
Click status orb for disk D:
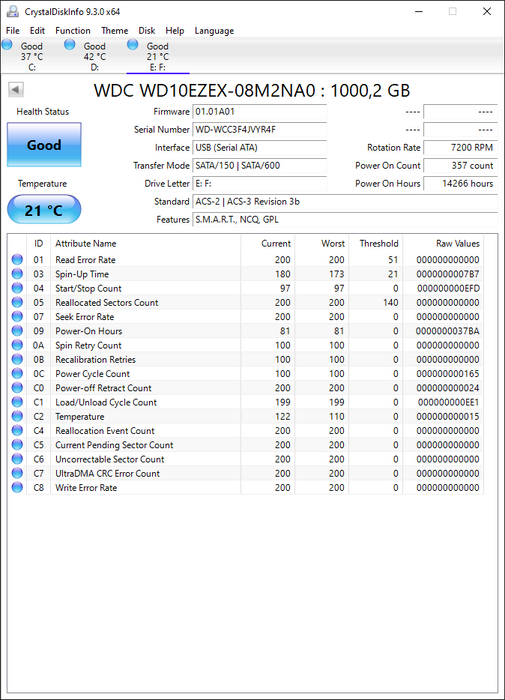[x=70, y=44]
